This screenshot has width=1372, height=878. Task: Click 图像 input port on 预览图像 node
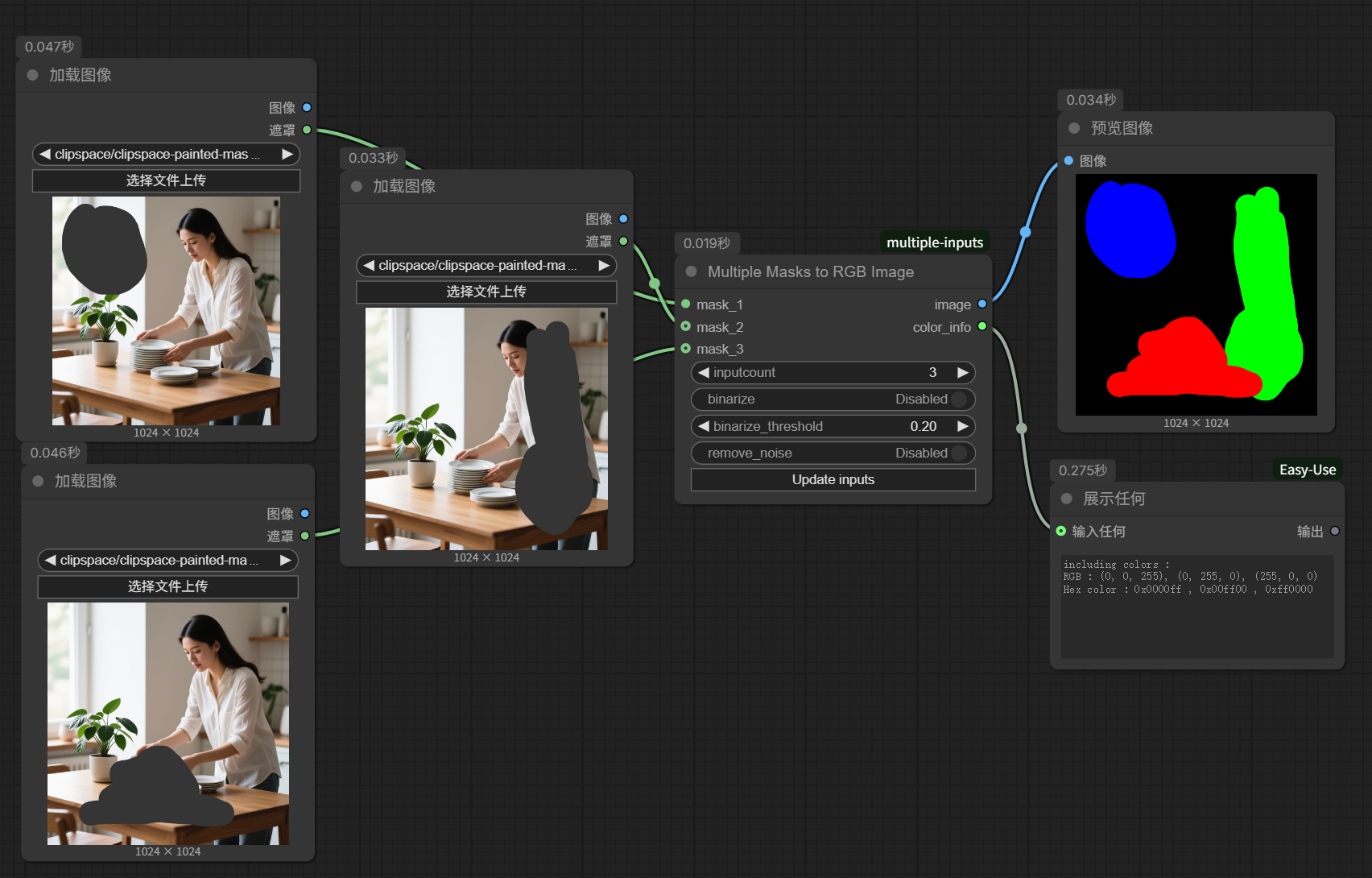(1068, 160)
